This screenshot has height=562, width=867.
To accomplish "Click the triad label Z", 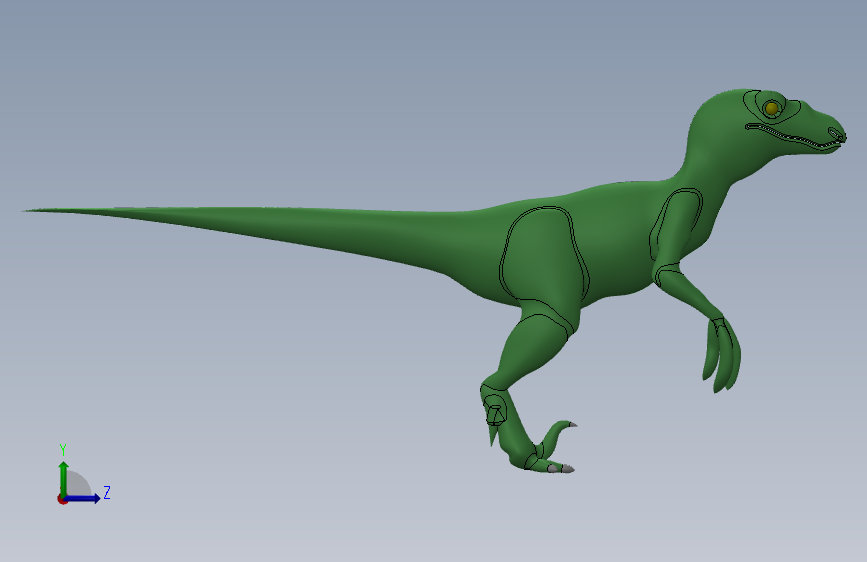I will tap(107, 492).
